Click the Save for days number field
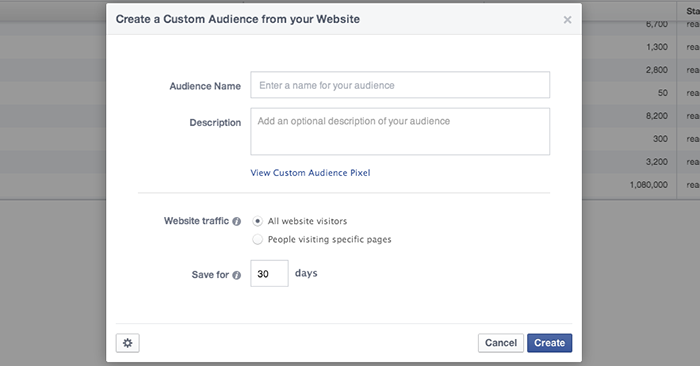This screenshot has width=700, height=366. click(269, 274)
